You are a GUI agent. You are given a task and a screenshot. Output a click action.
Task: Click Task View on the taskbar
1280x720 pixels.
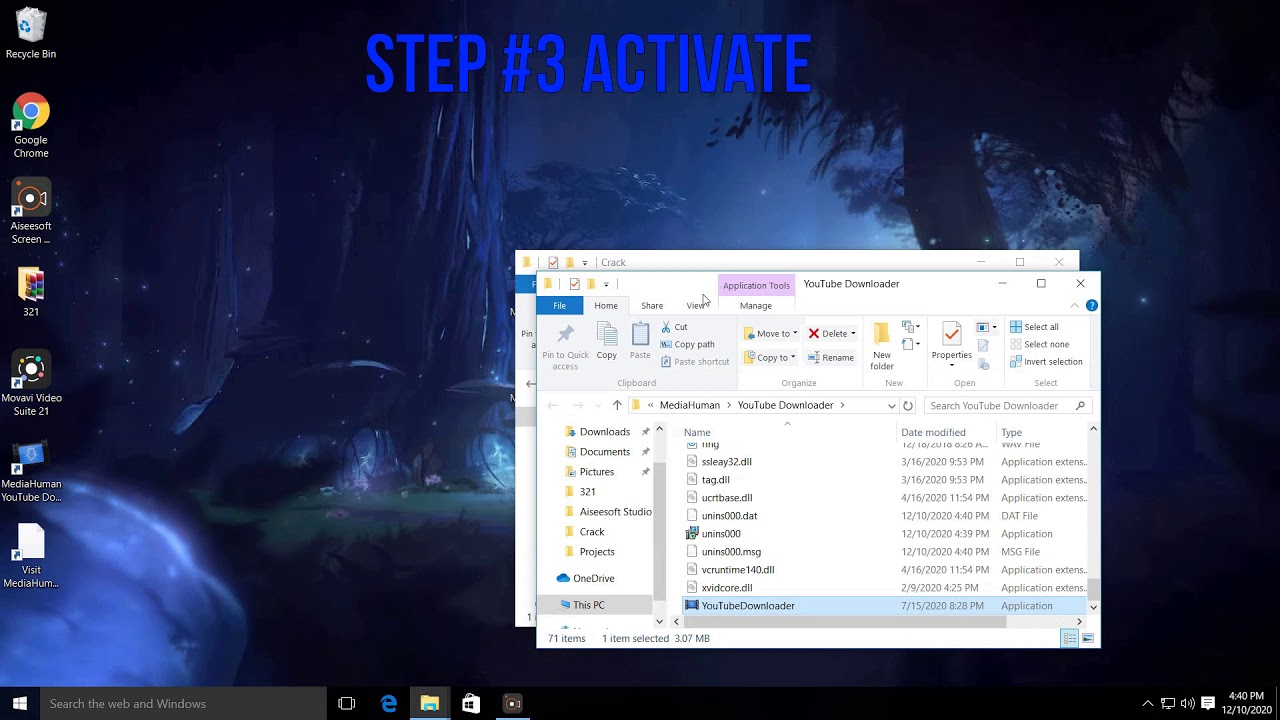[x=347, y=704]
